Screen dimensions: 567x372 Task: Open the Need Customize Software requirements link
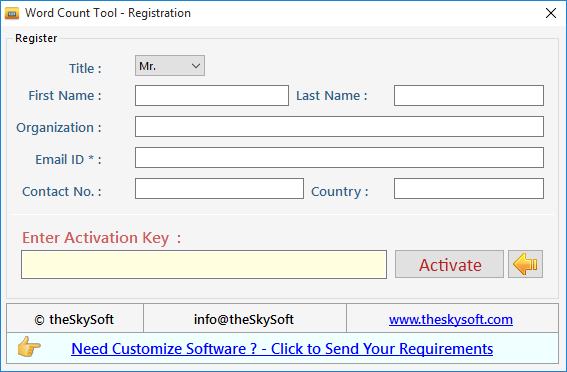click(x=282, y=349)
